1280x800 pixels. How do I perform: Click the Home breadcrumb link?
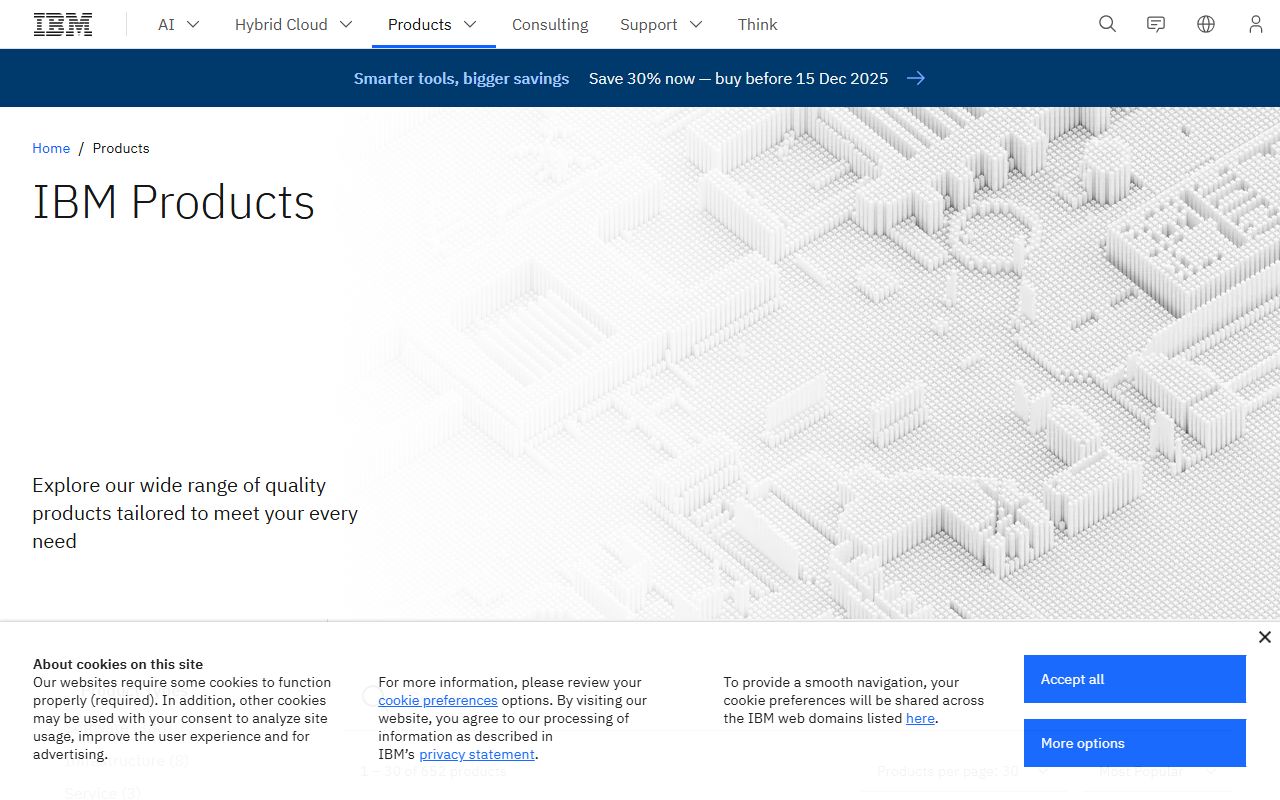coord(51,148)
